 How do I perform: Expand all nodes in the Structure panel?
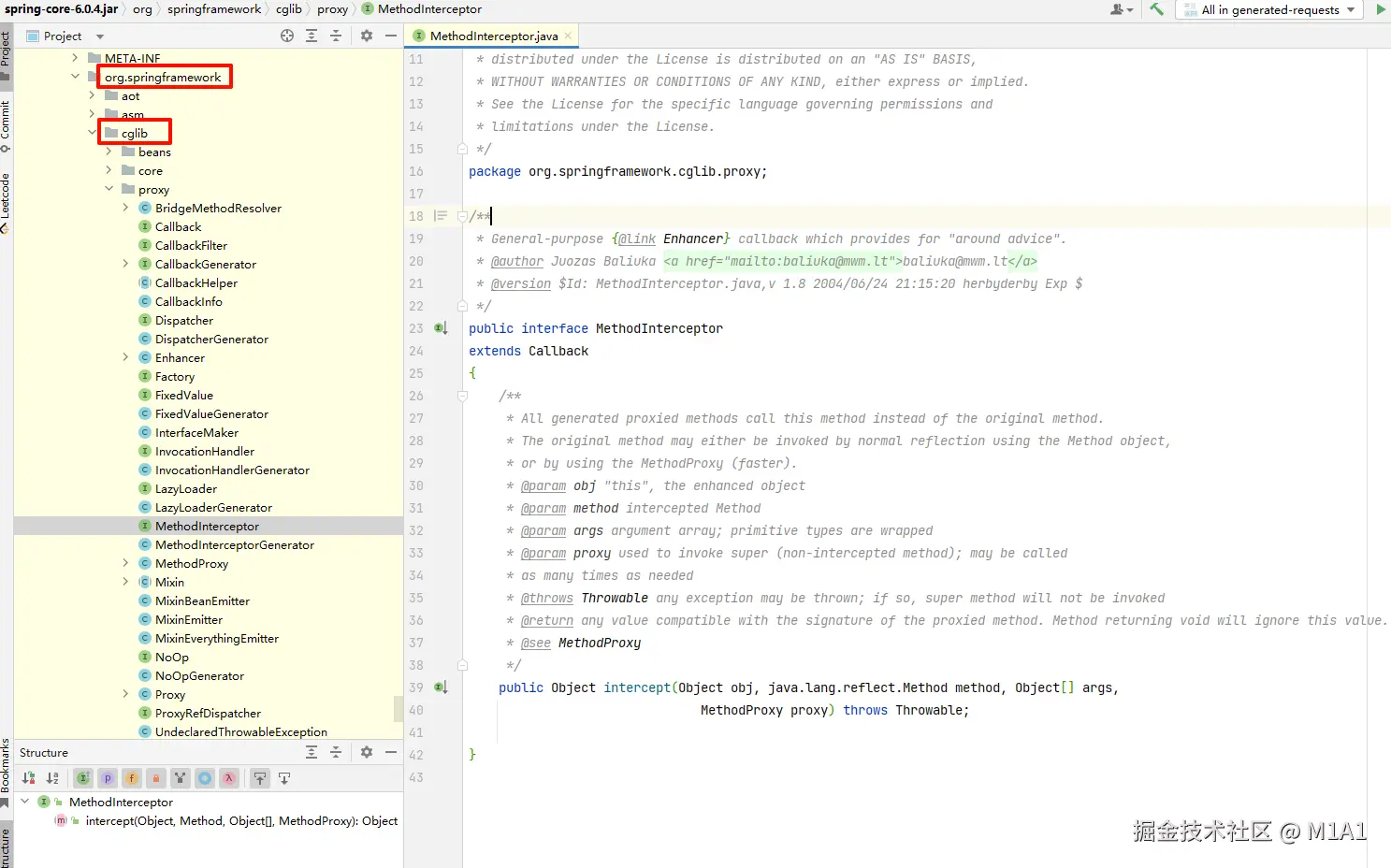point(312,752)
